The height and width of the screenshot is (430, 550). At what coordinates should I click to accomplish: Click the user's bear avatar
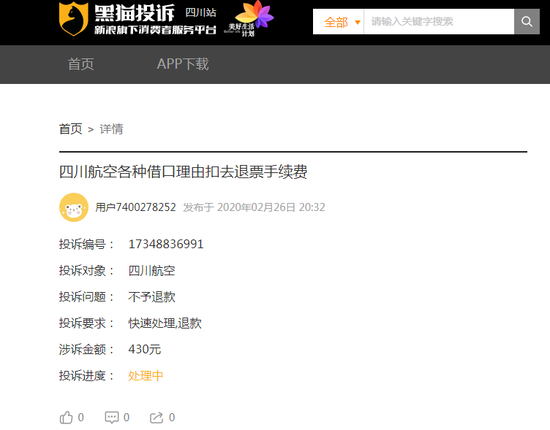point(74,207)
